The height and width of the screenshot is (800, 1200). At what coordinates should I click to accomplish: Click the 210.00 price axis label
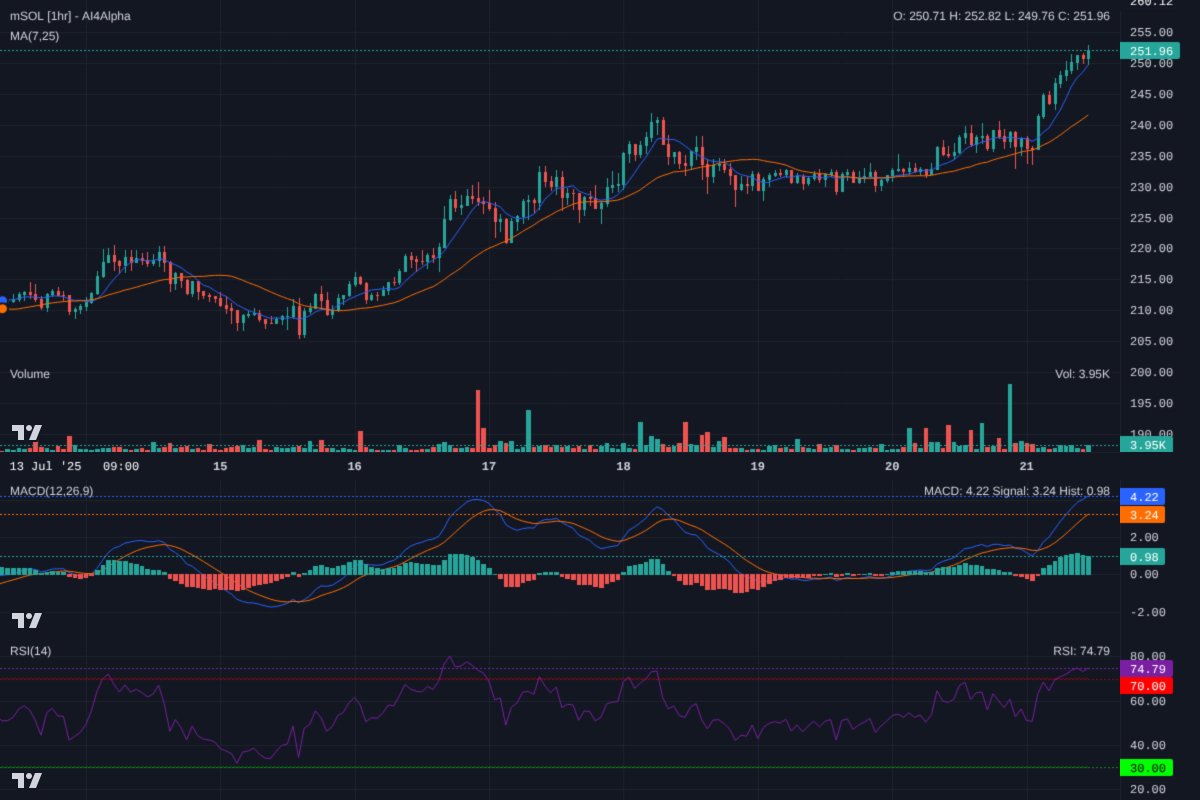coord(1151,311)
